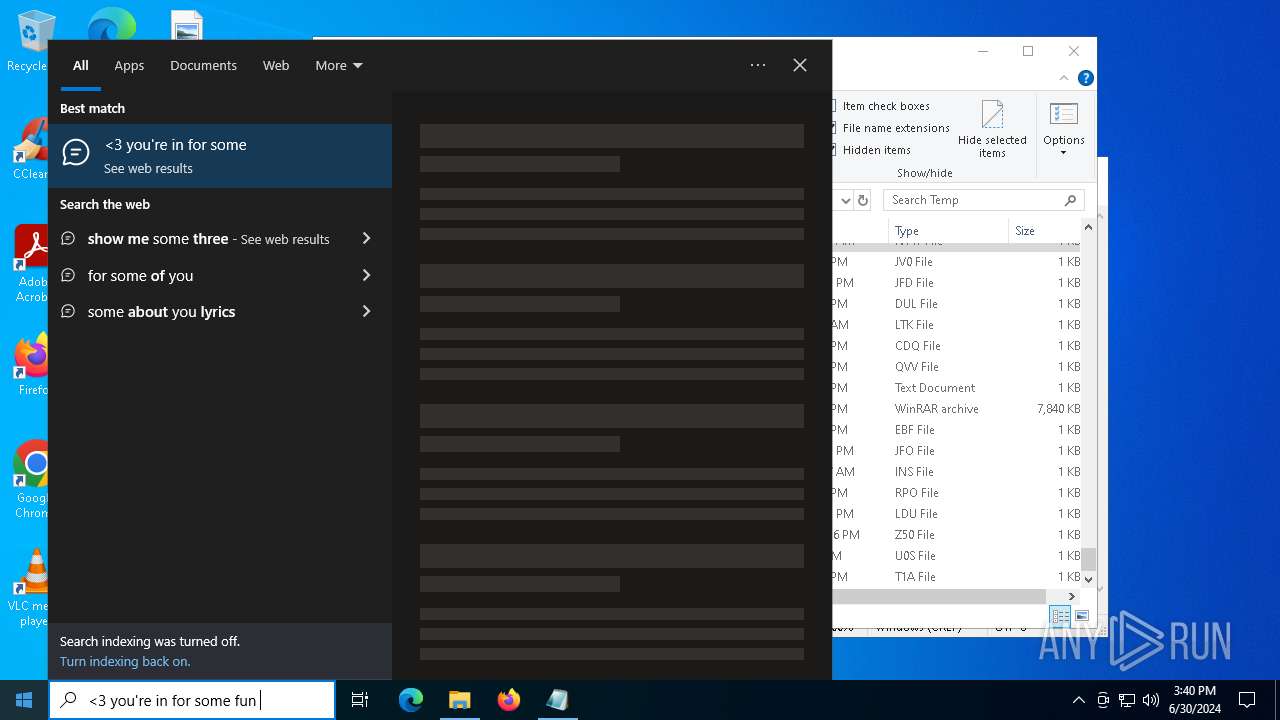Collapse the Explorer ribbon chevron
The height and width of the screenshot is (720, 1280).
point(1066,78)
